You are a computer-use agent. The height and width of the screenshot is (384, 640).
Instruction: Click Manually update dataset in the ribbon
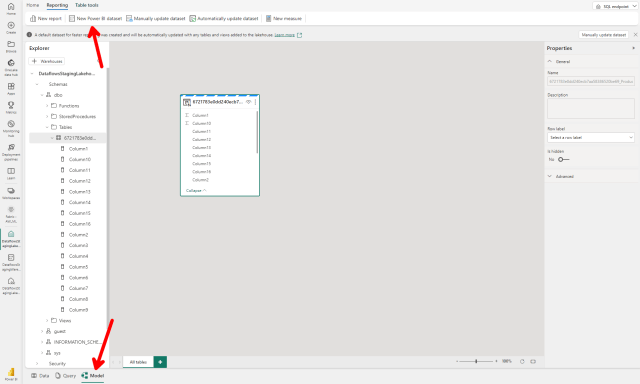tap(156, 18)
